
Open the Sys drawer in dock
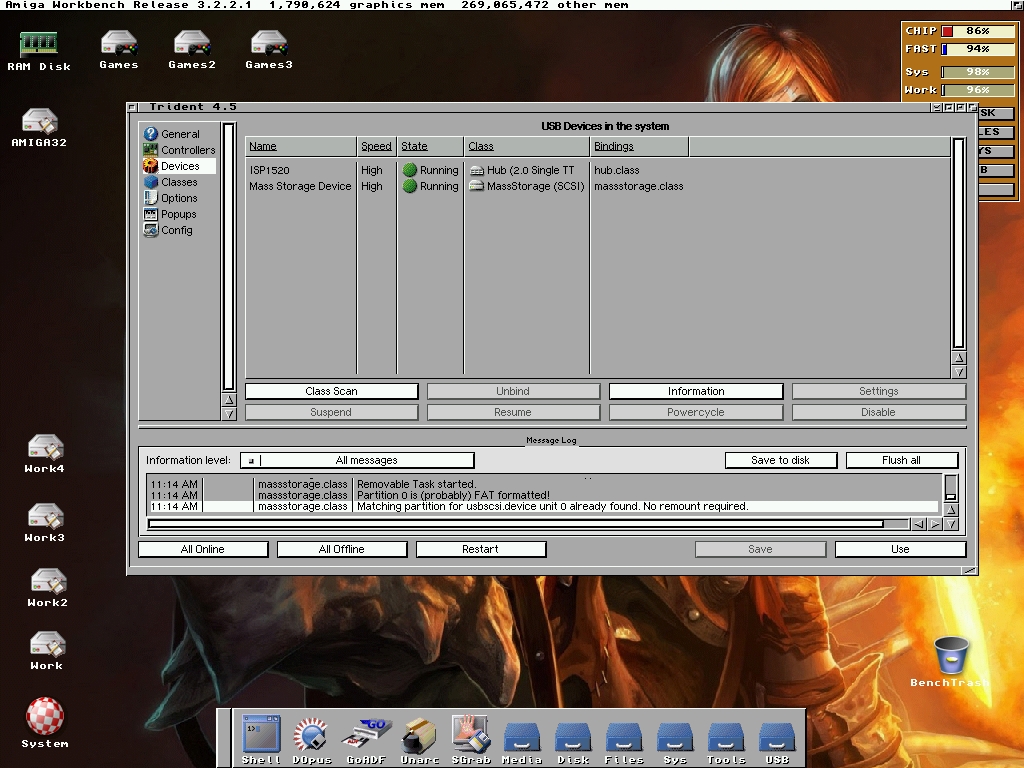(x=675, y=743)
